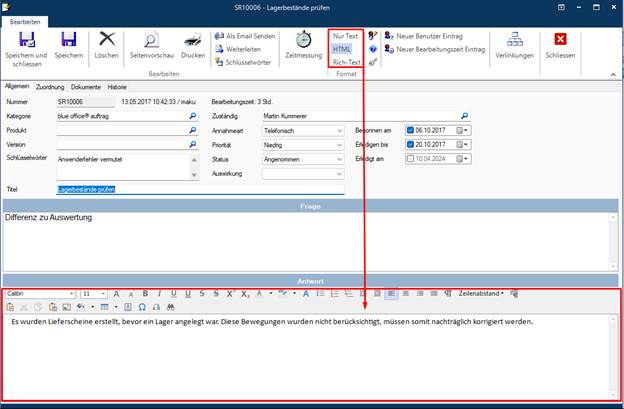Open the Annahmeart dropdown

339,130
